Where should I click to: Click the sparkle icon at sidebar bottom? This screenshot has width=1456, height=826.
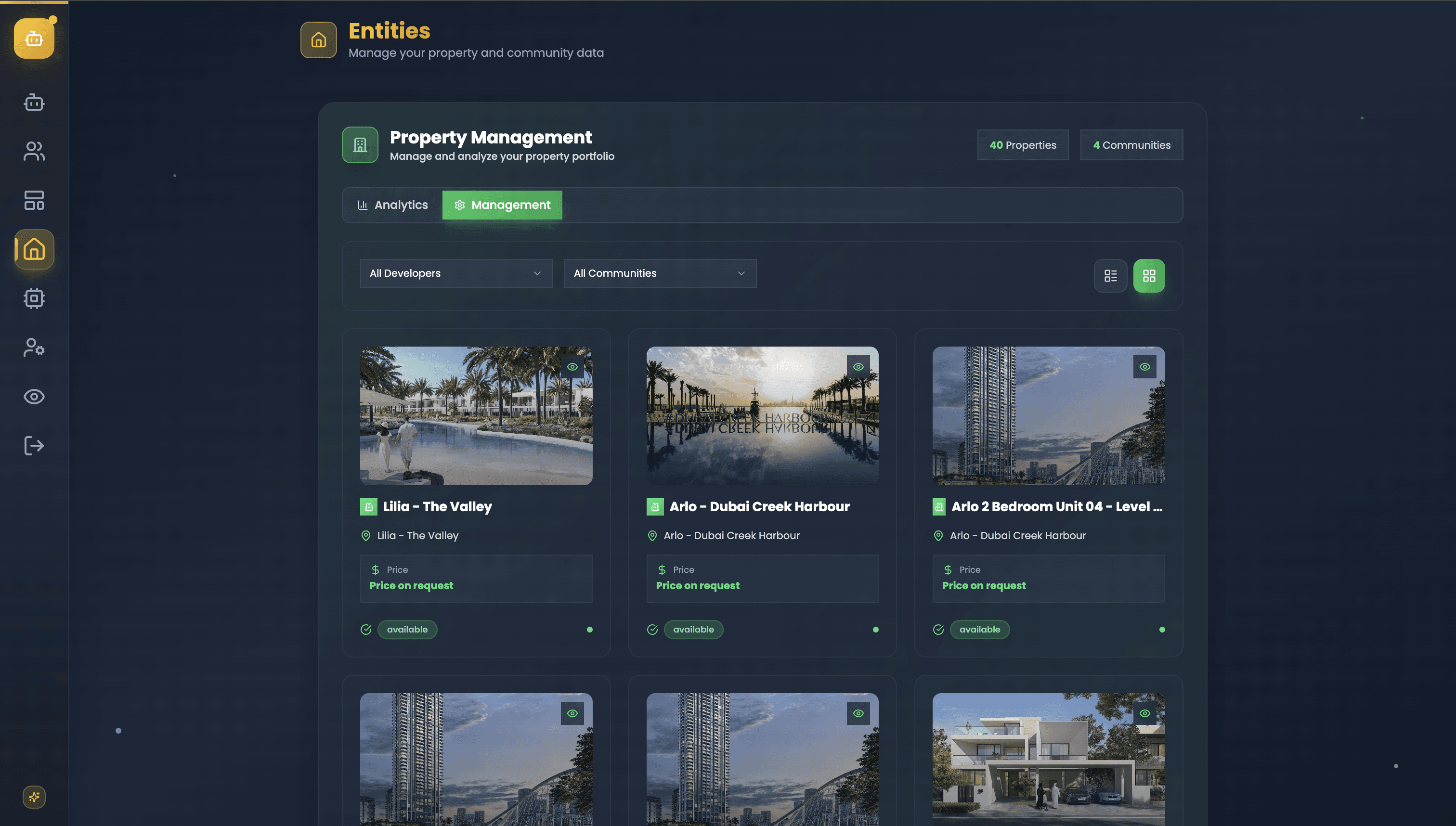tap(34, 797)
